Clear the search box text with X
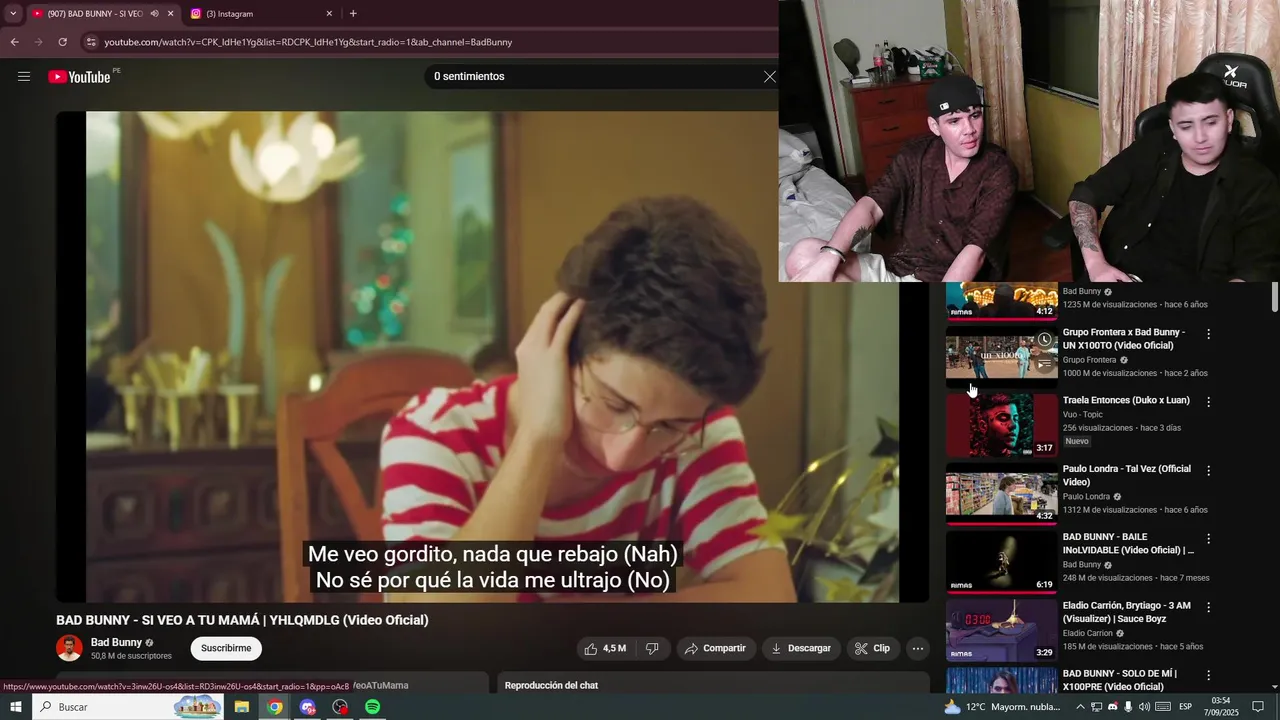Viewport: 1280px width, 720px height. tap(769, 77)
